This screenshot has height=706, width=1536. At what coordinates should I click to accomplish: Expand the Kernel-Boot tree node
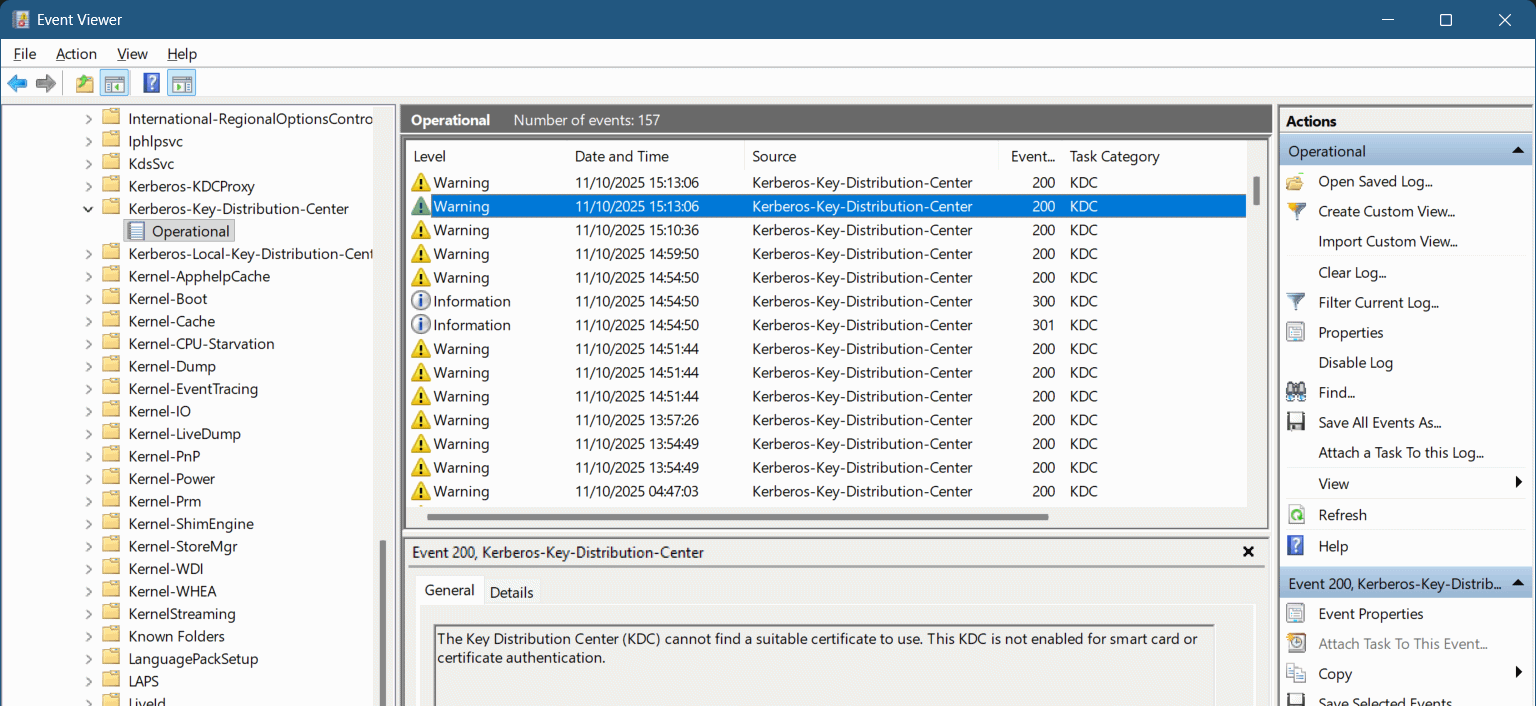[x=88, y=298]
